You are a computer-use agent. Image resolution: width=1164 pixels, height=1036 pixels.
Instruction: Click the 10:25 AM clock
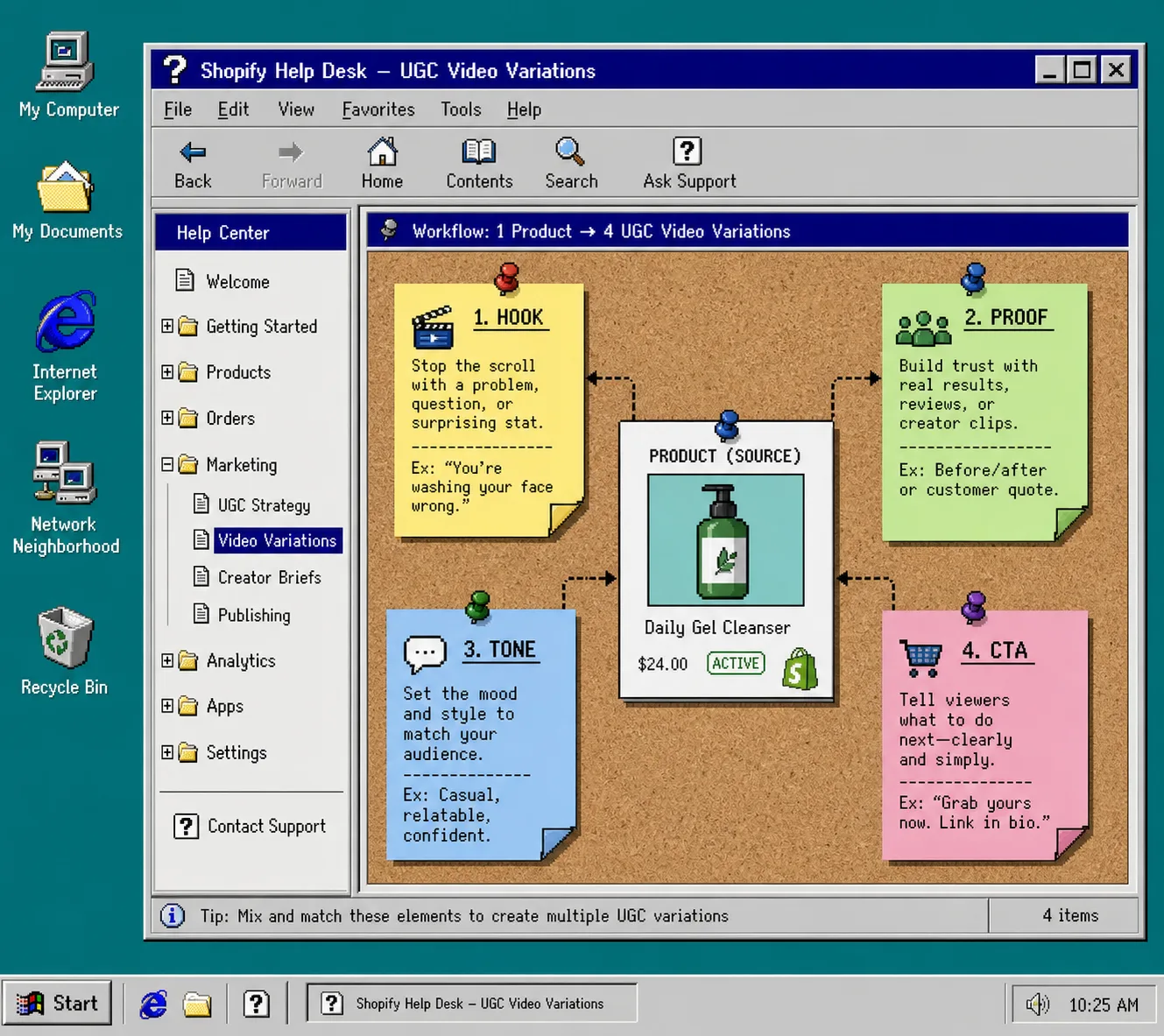pyautogui.click(x=1104, y=1004)
